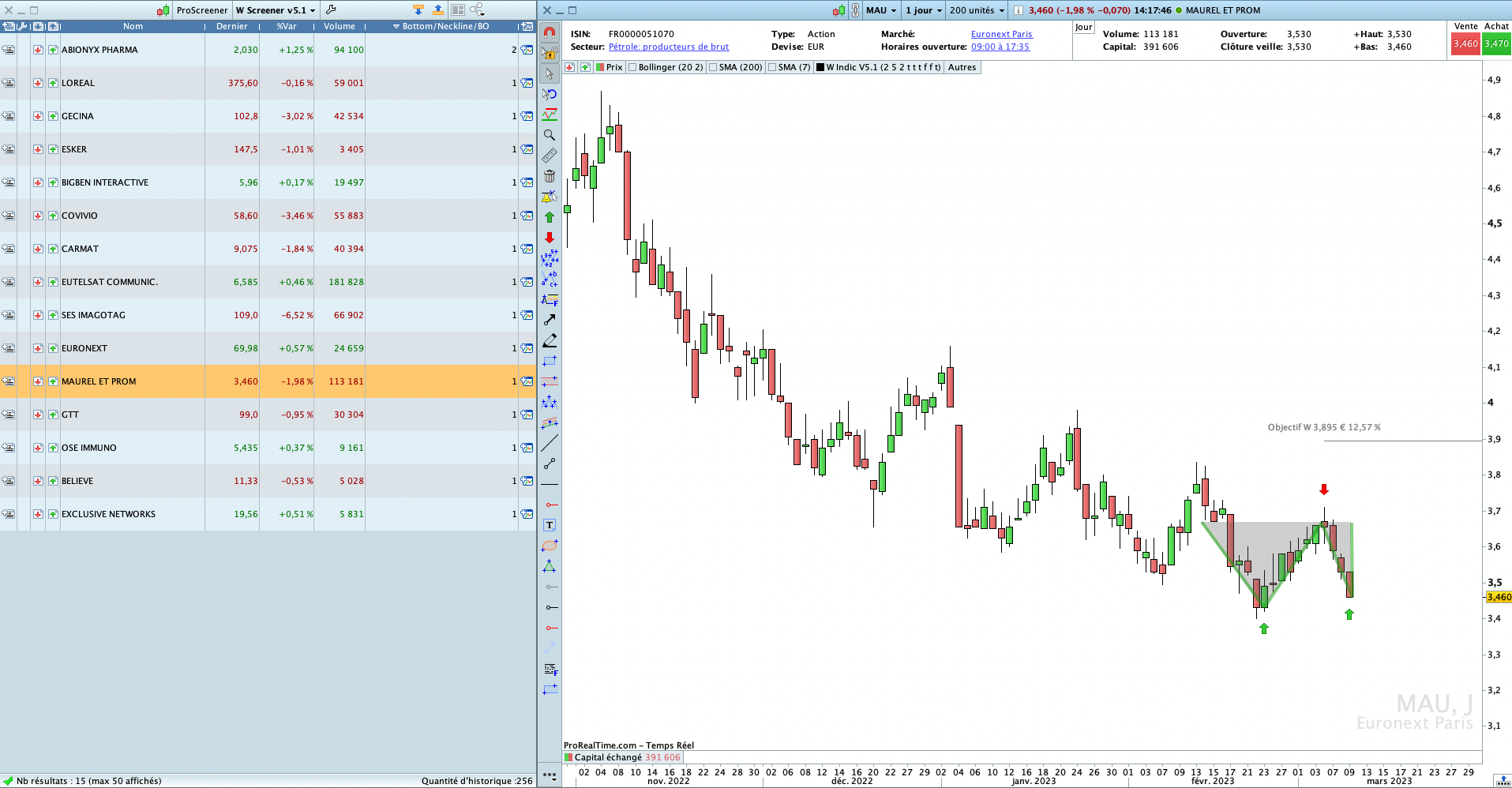Screen dimensions: 1512x788
Task: Open the MAU ticker dropdown
Action: [x=881, y=10]
